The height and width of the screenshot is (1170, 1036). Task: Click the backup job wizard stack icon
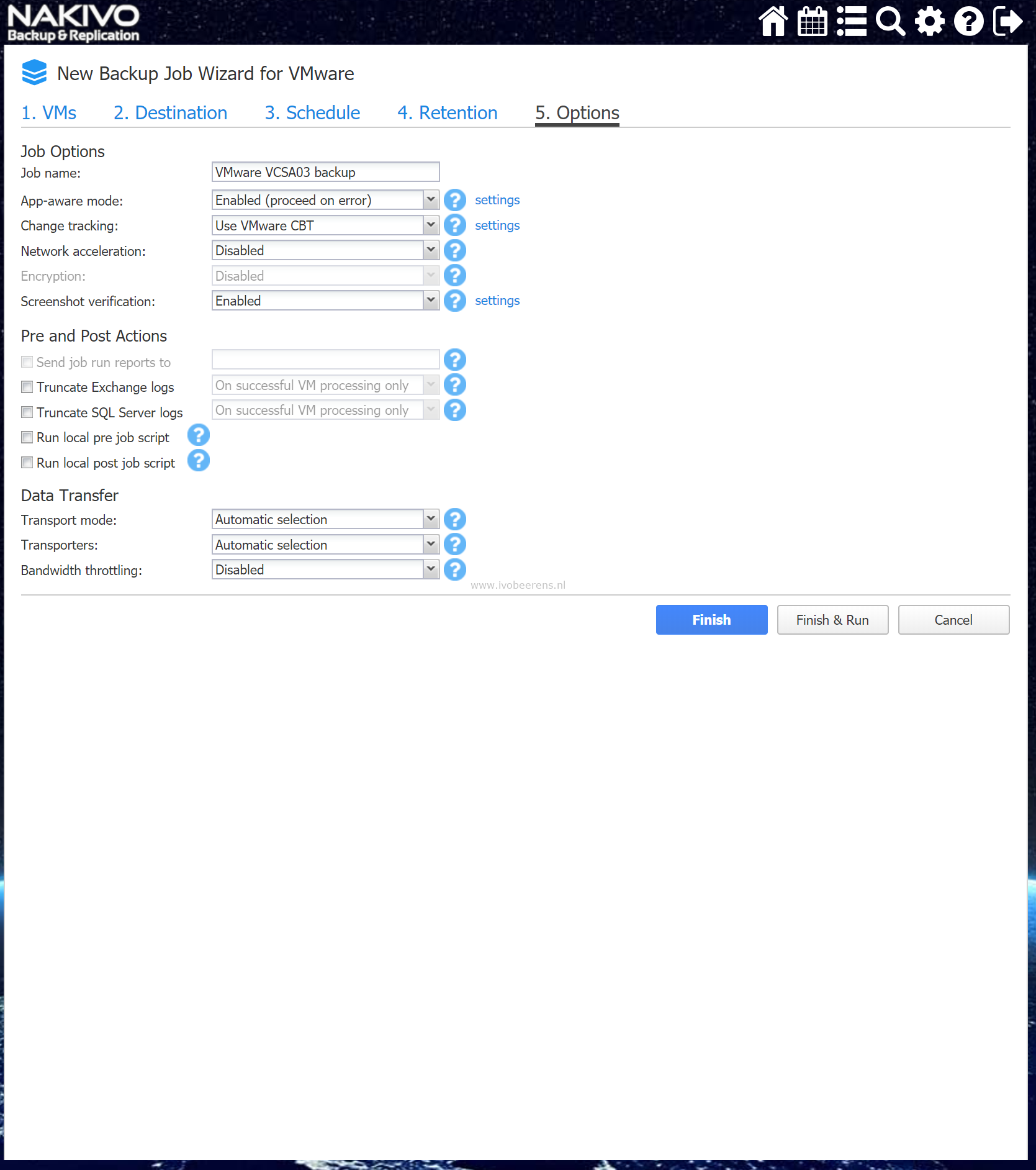34,73
